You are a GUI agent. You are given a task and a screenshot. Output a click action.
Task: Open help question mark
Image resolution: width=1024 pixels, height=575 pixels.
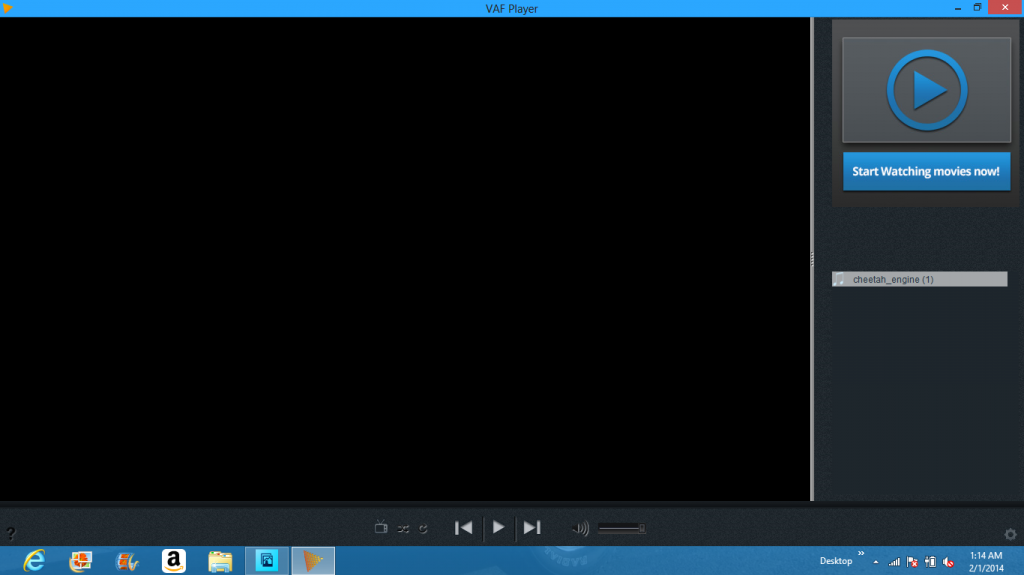(x=10, y=533)
